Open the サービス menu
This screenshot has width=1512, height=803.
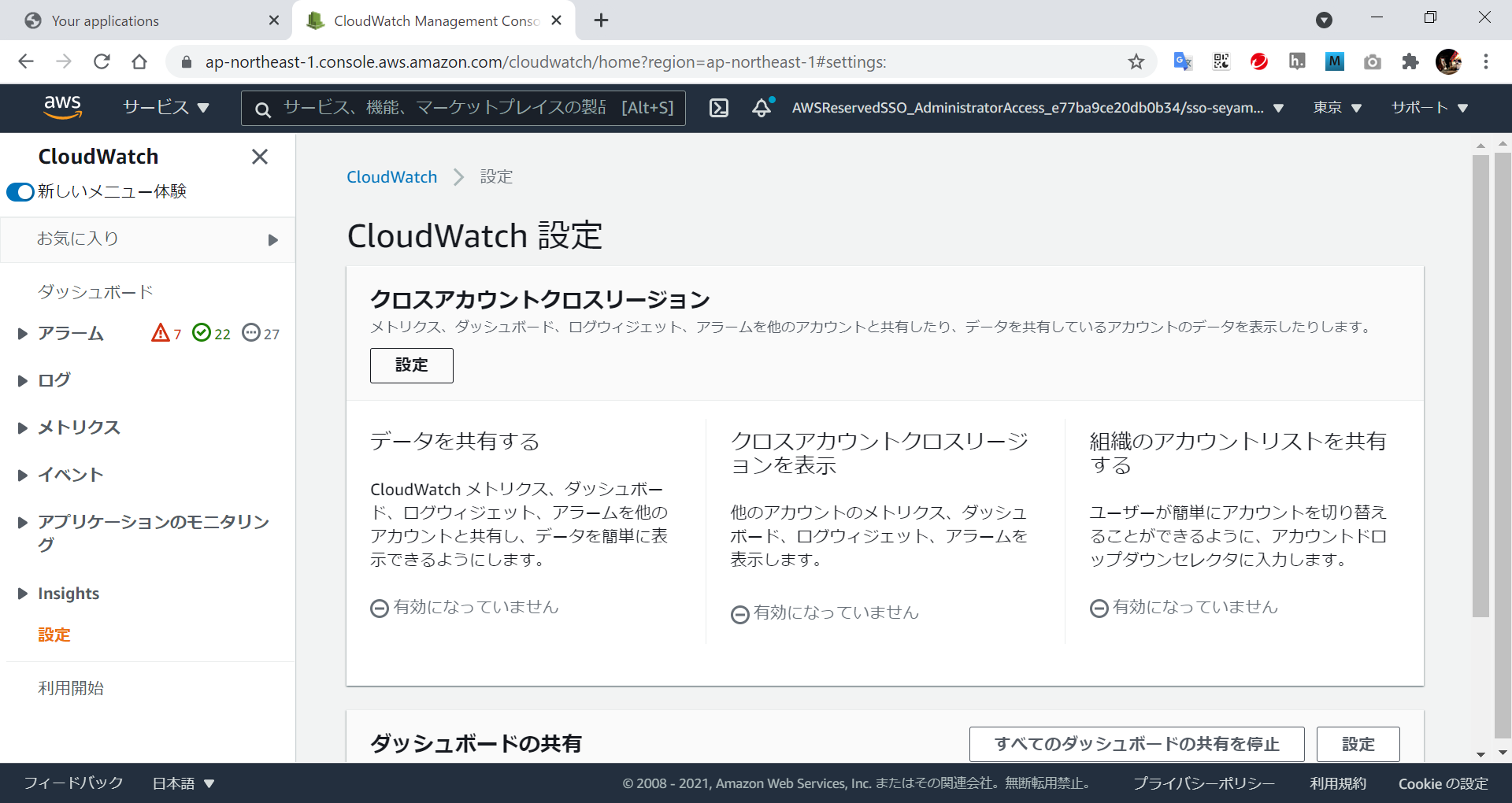[165, 108]
